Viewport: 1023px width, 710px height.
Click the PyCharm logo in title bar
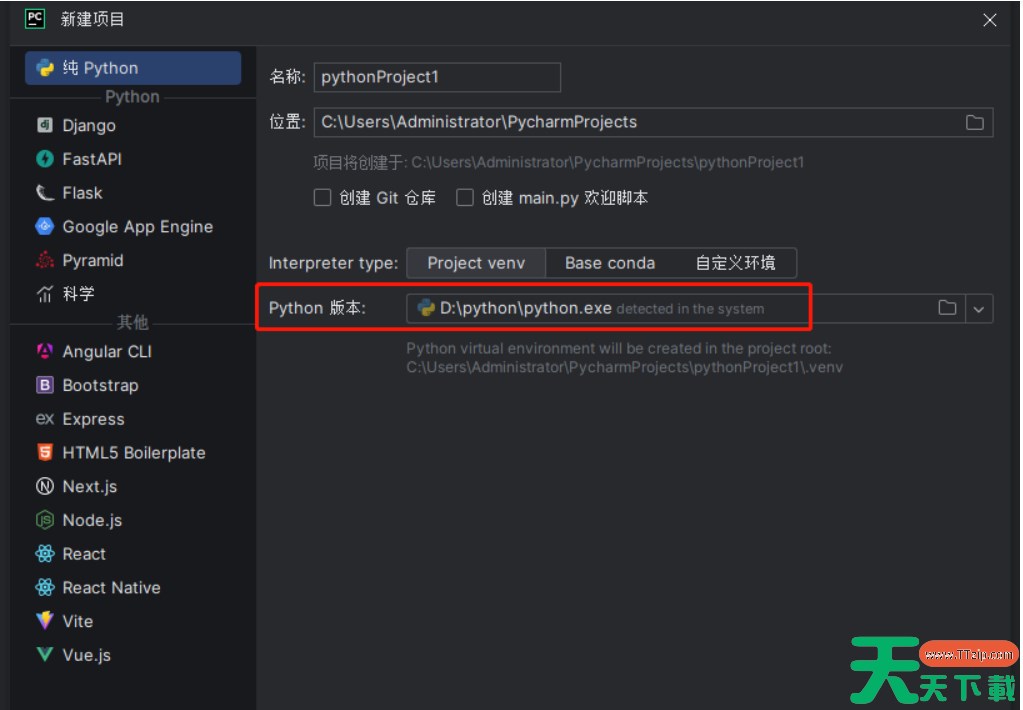click(35, 19)
